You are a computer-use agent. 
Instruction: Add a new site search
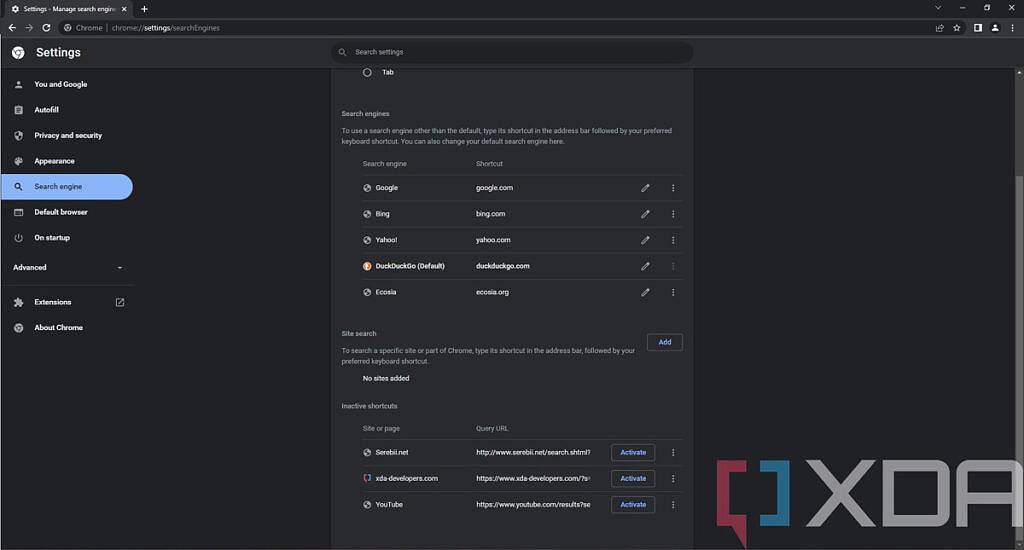coord(665,342)
